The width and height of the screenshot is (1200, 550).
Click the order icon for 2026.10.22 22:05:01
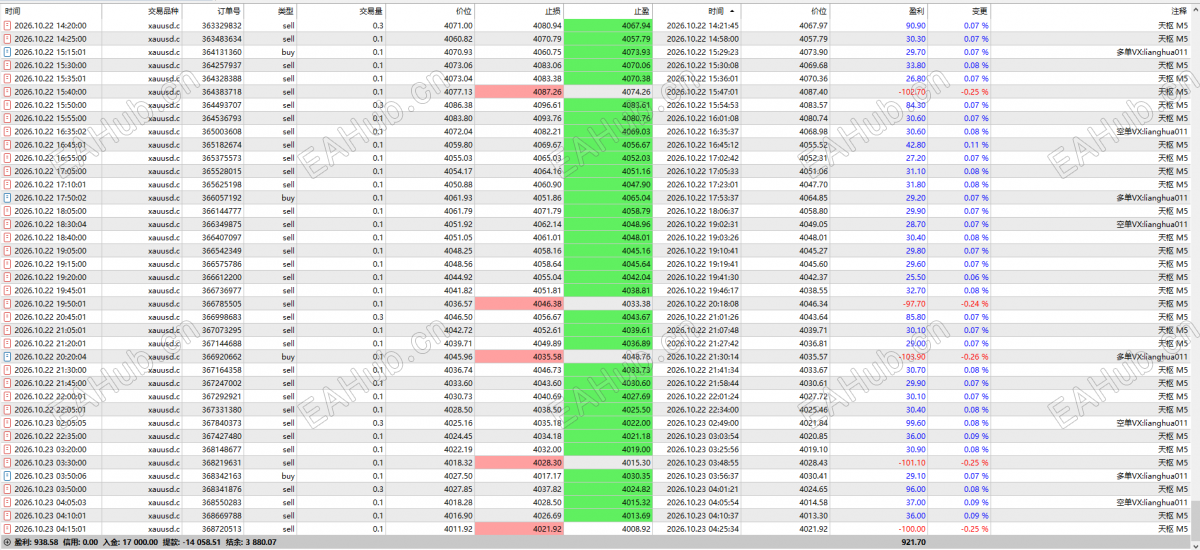pos(8,409)
